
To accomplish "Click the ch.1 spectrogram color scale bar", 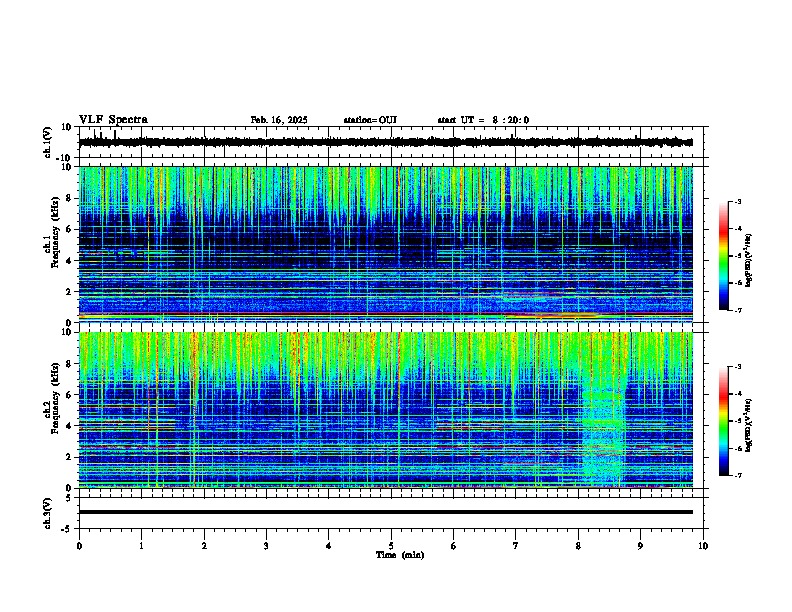I will [x=724, y=256].
